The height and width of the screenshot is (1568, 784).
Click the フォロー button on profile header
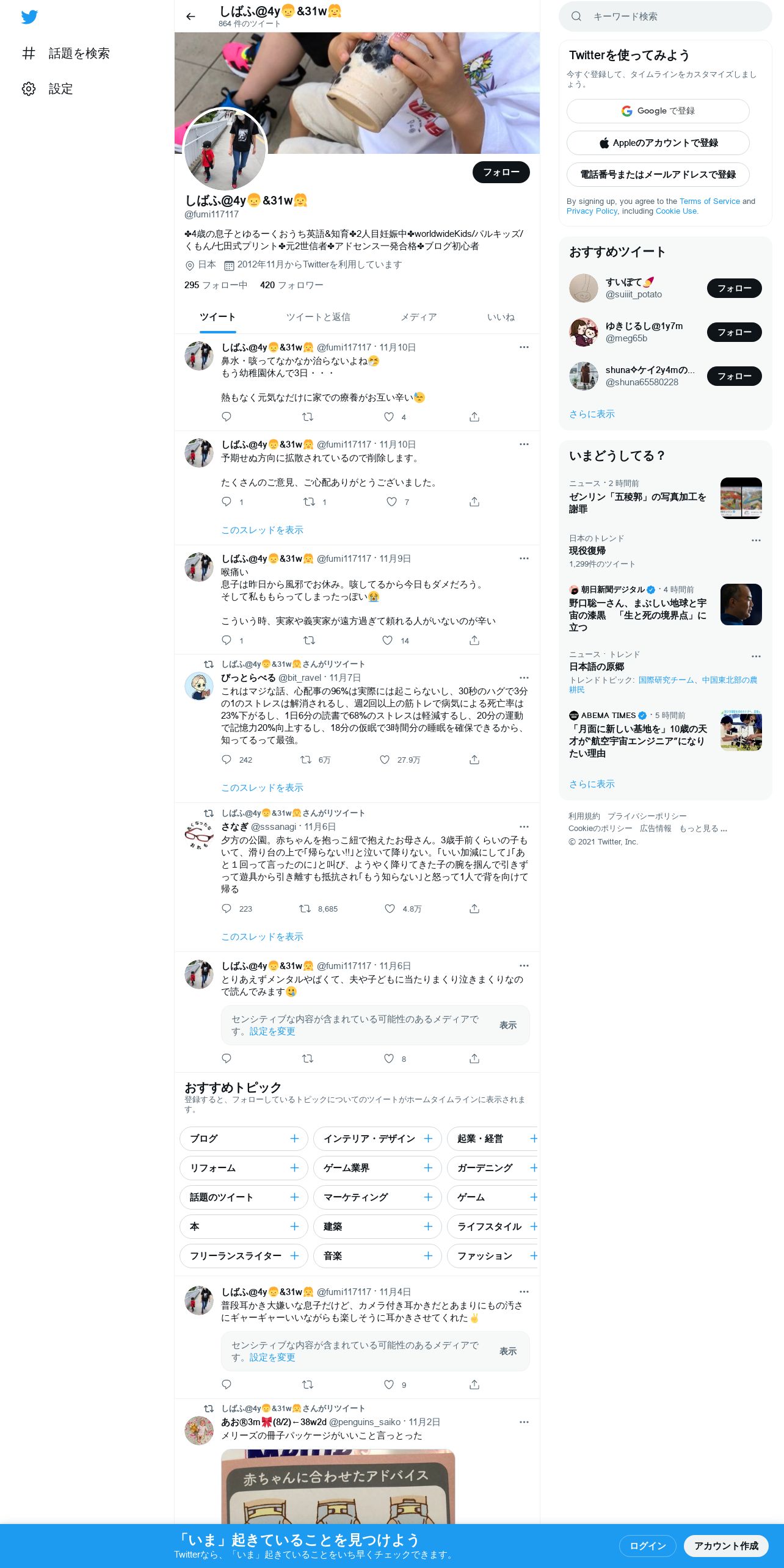point(501,172)
